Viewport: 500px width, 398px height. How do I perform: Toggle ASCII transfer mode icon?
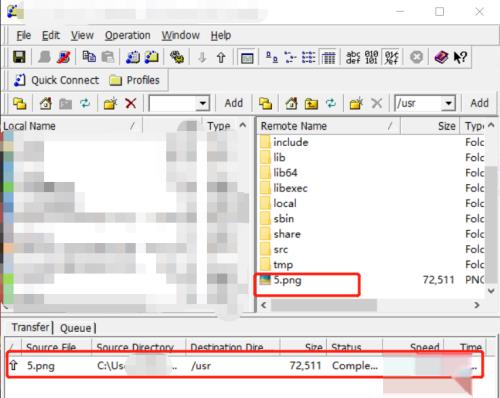pyautogui.click(x=353, y=57)
